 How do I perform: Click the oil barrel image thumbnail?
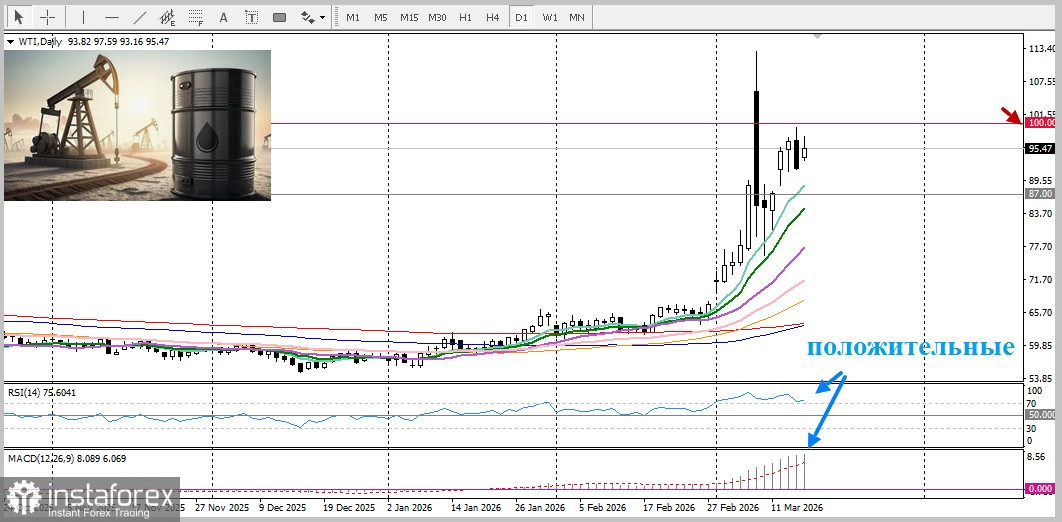(137, 125)
